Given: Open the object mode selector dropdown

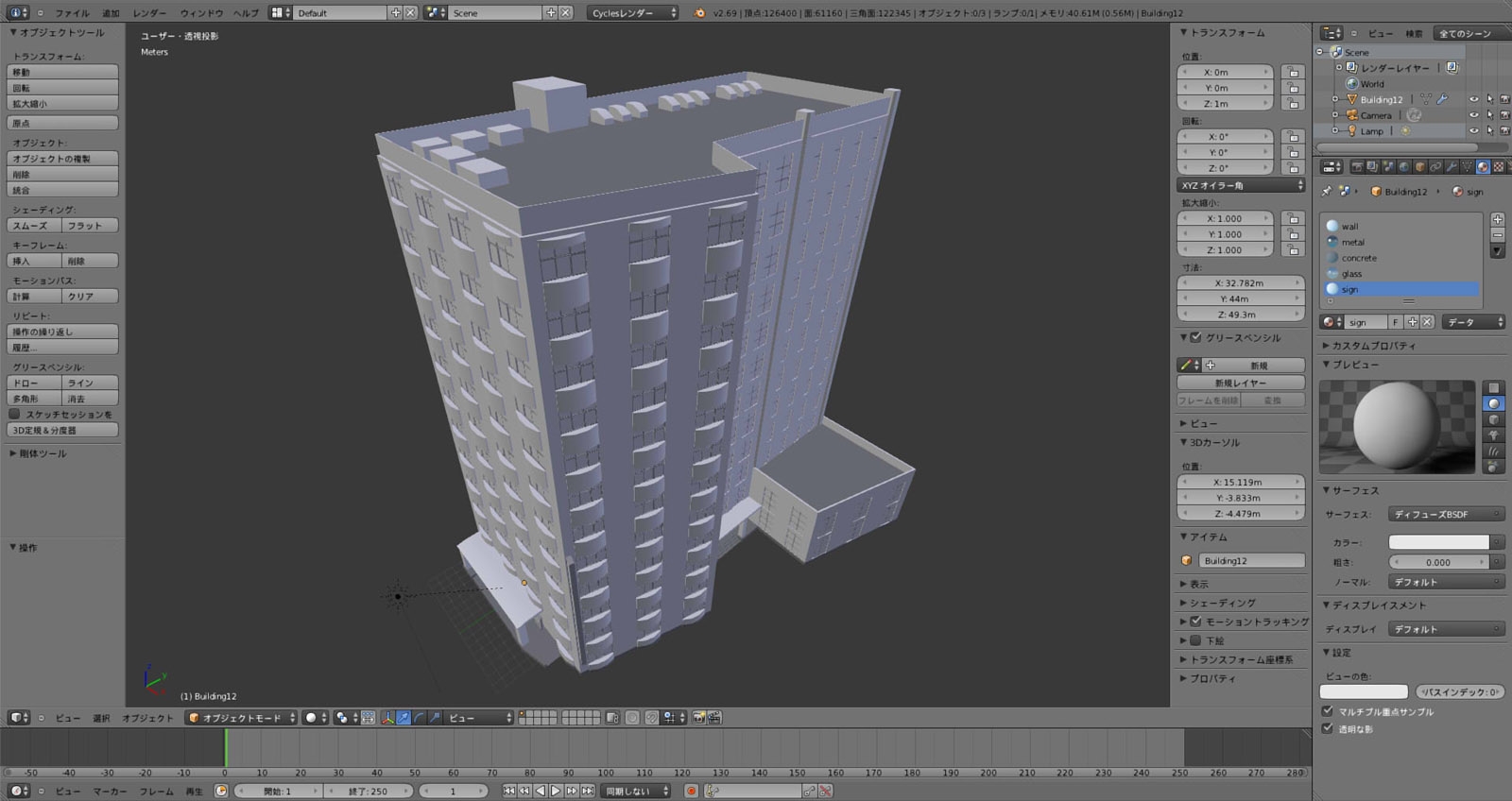Looking at the screenshot, I should 241,718.
